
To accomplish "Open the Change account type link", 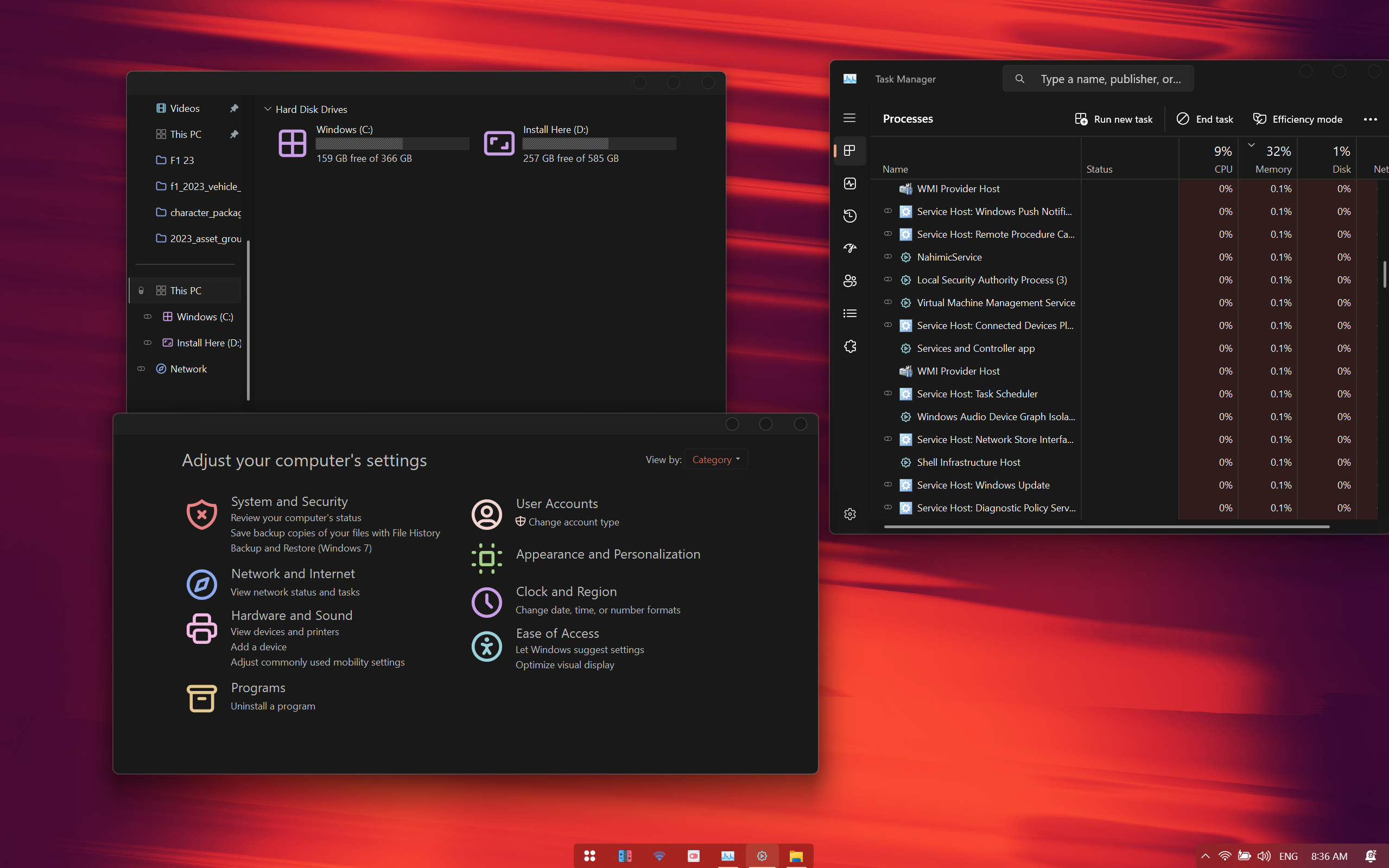I will pos(573,522).
